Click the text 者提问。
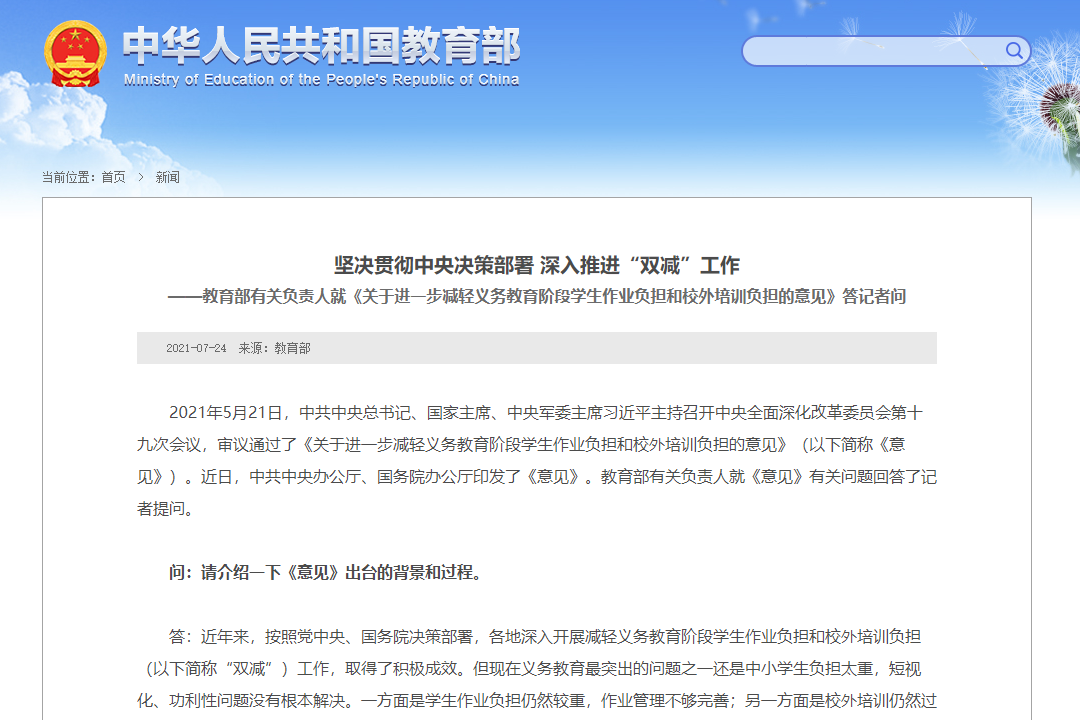 point(165,508)
